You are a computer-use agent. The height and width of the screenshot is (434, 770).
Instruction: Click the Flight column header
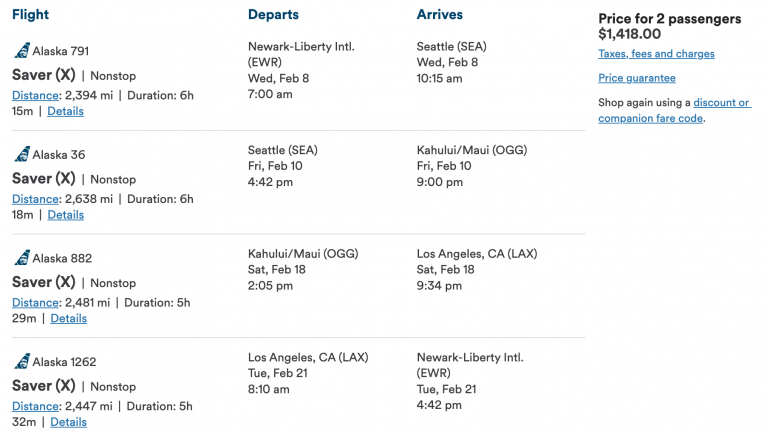pos(30,15)
